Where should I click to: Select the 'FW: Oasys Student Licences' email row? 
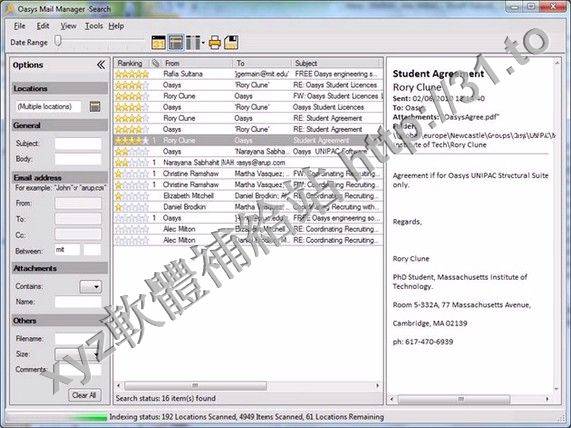[248, 96]
